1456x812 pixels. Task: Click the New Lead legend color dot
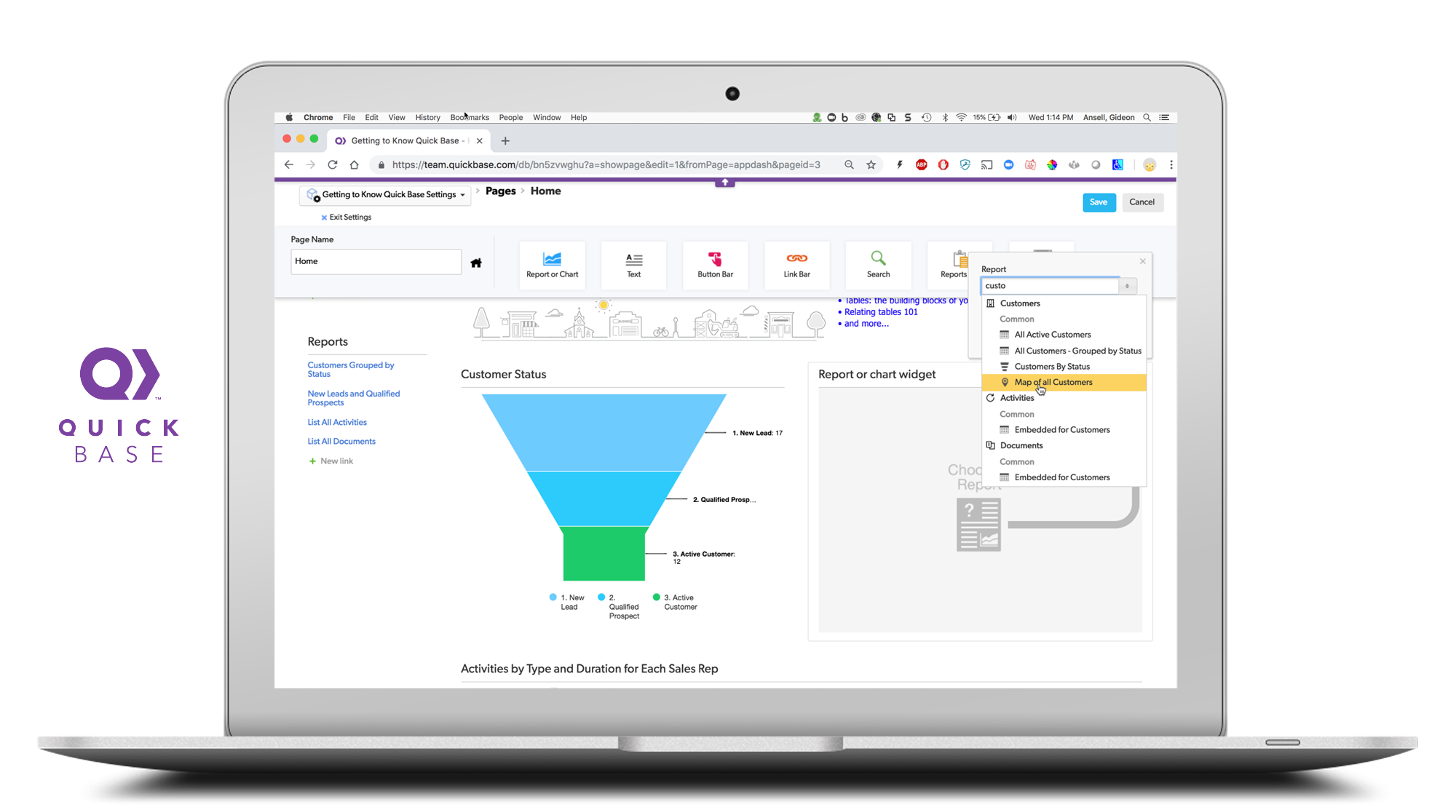tap(553, 597)
